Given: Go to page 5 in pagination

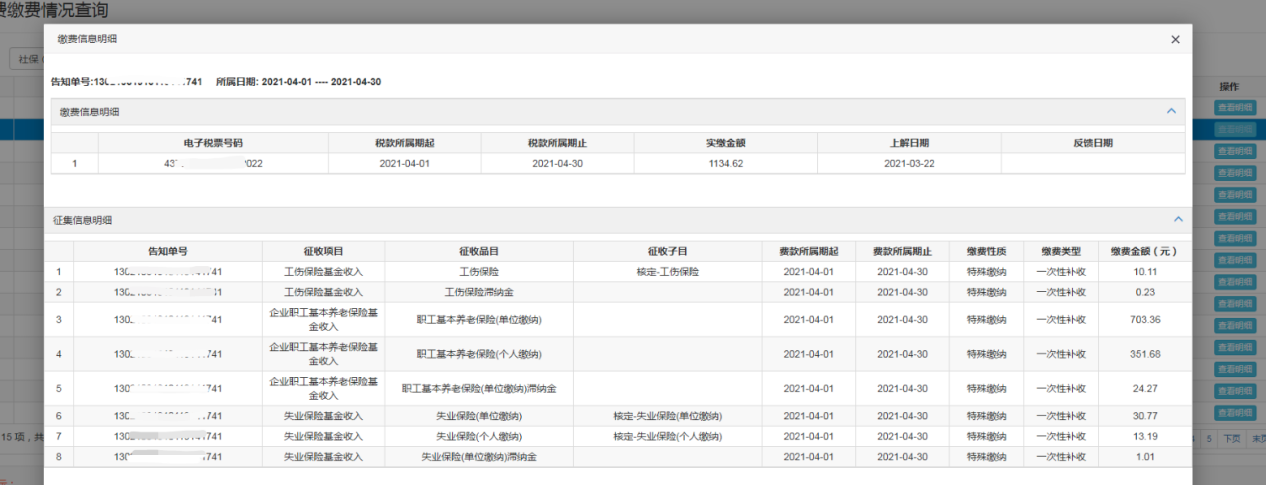Looking at the screenshot, I should 1208,438.
